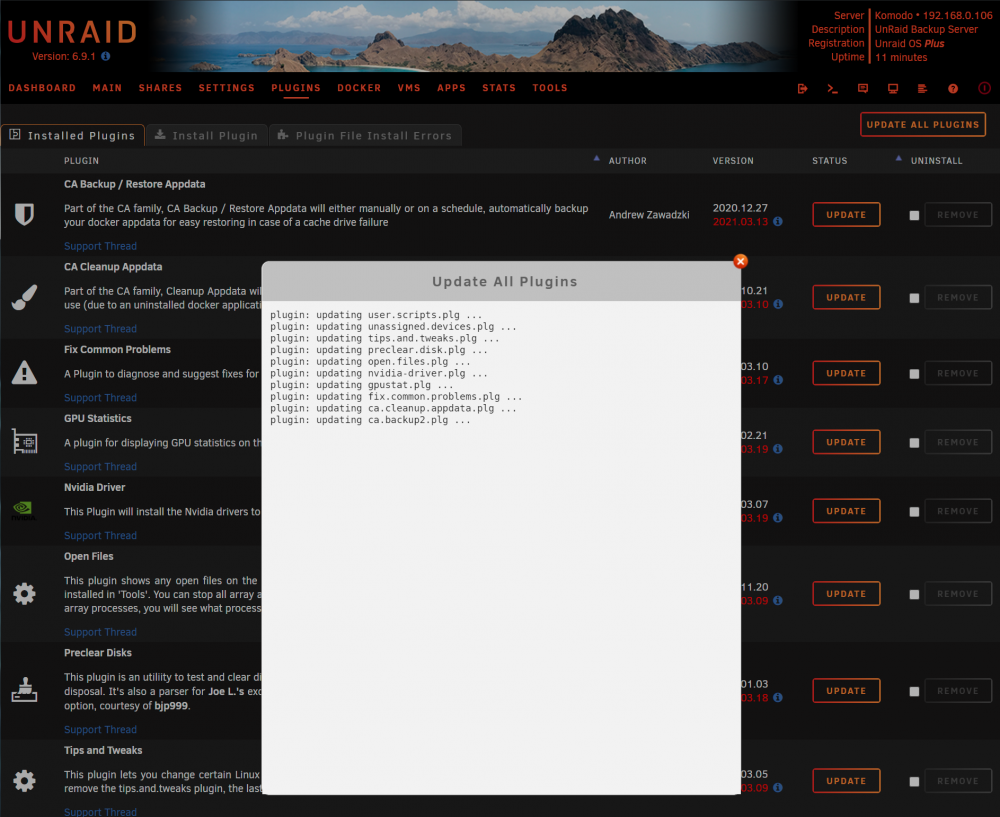The width and height of the screenshot is (1000, 817).
Task: Select the Installed Plugins tab
Action: pyautogui.click(x=73, y=135)
